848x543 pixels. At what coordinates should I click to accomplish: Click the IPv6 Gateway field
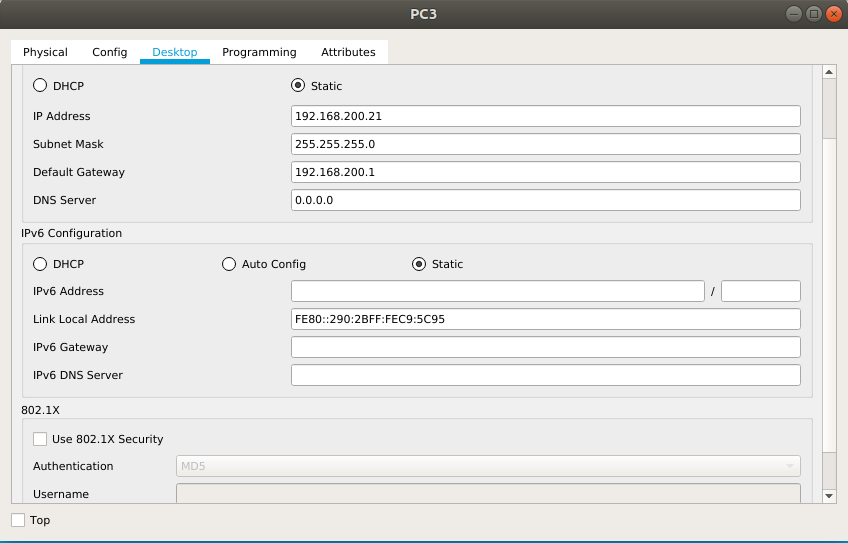[546, 347]
